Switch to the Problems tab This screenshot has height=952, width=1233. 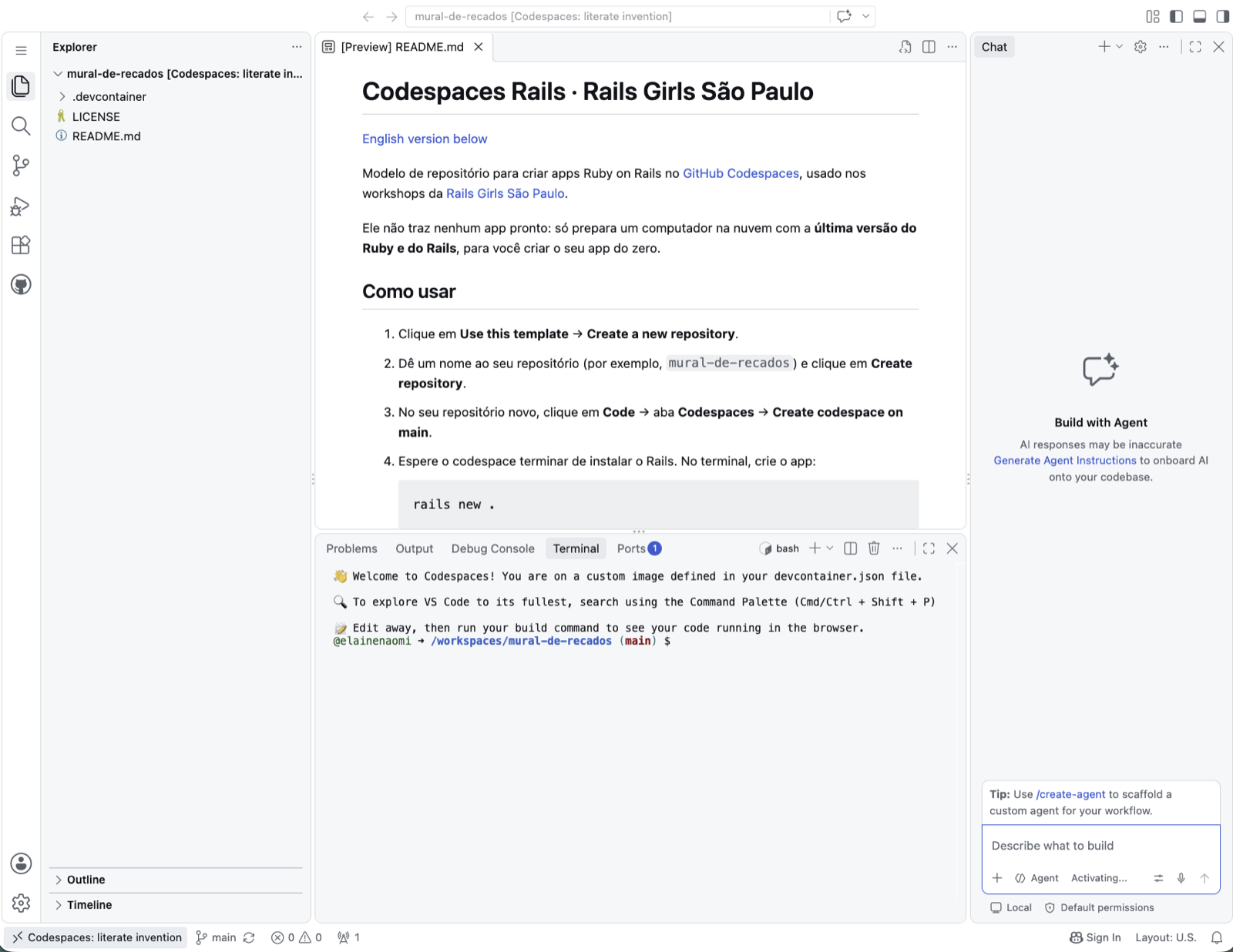click(351, 548)
